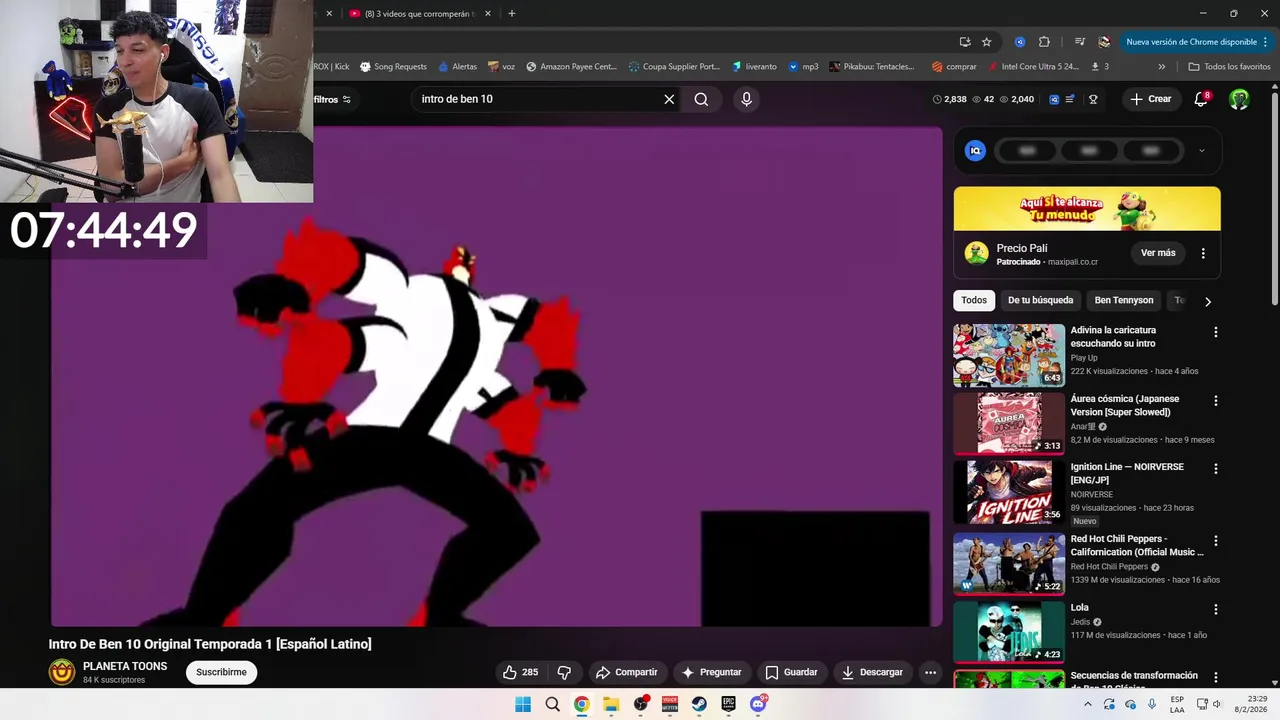Click the YouTube search magnifier button
Image resolution: width=1280 pixels, height=720 pixels.
point(701,99)
